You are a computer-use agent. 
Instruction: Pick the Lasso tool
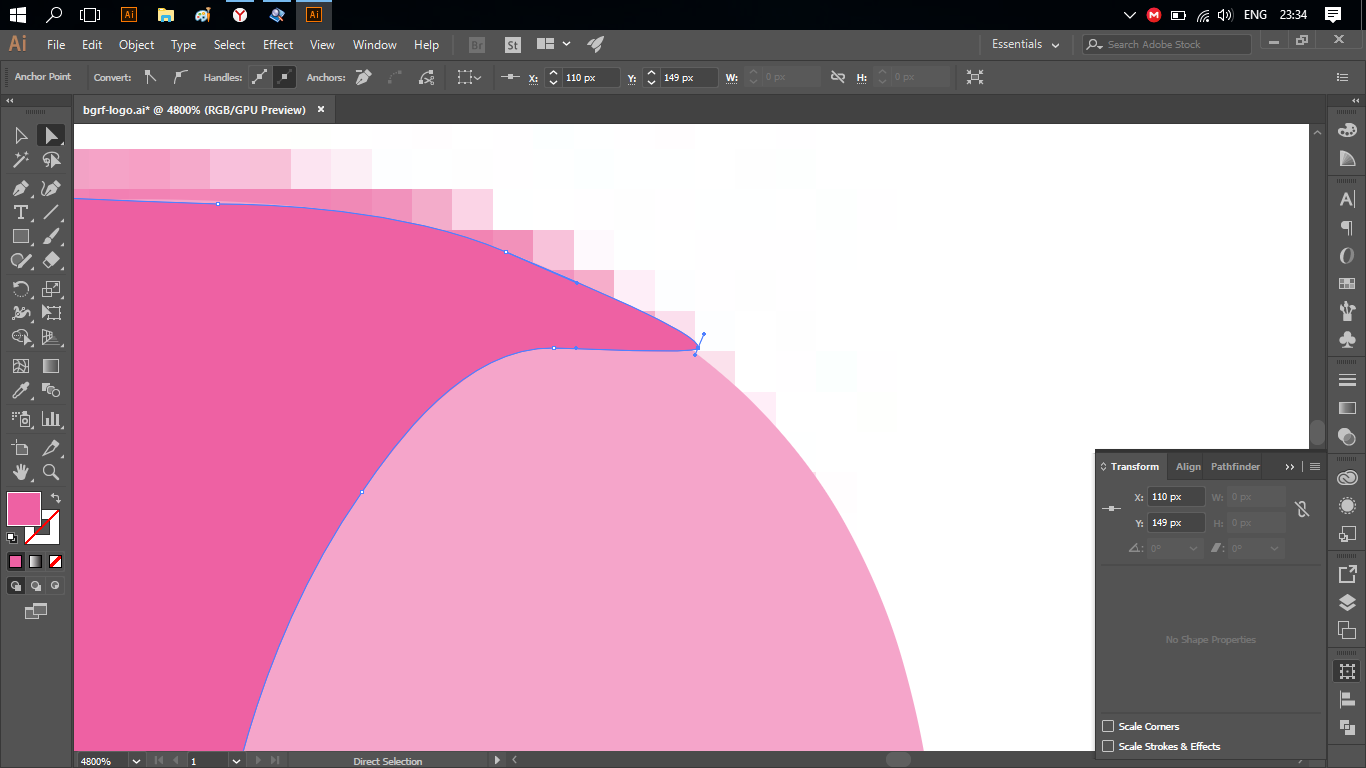[x=51, y=160]
